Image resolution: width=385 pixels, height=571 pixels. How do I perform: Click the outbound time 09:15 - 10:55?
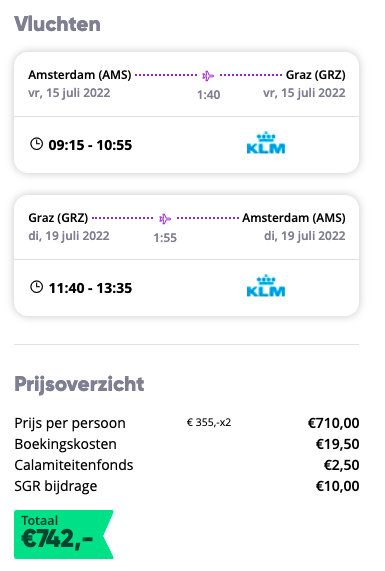coord(90,145)
